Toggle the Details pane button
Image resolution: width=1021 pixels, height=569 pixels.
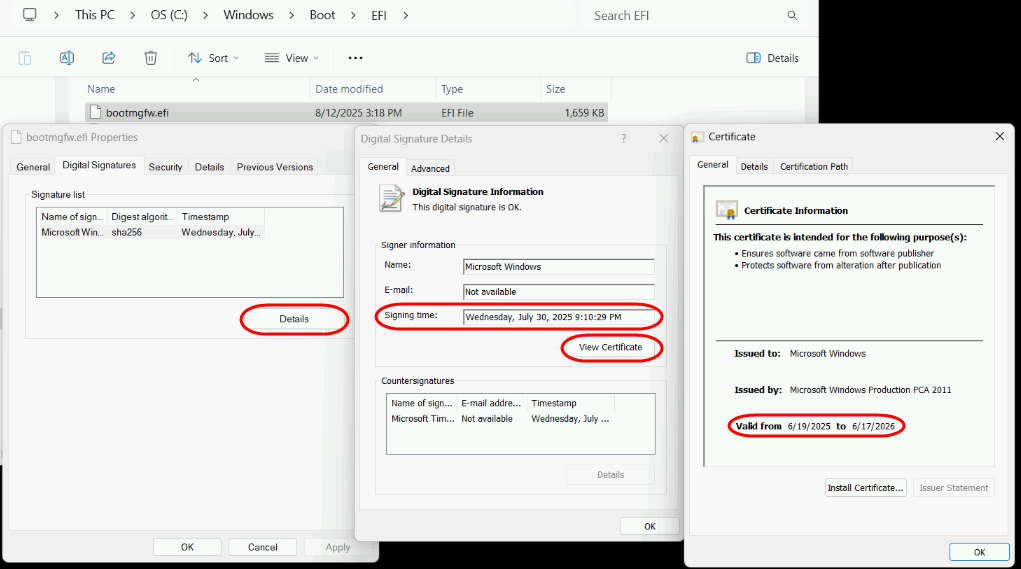[772, 58]
